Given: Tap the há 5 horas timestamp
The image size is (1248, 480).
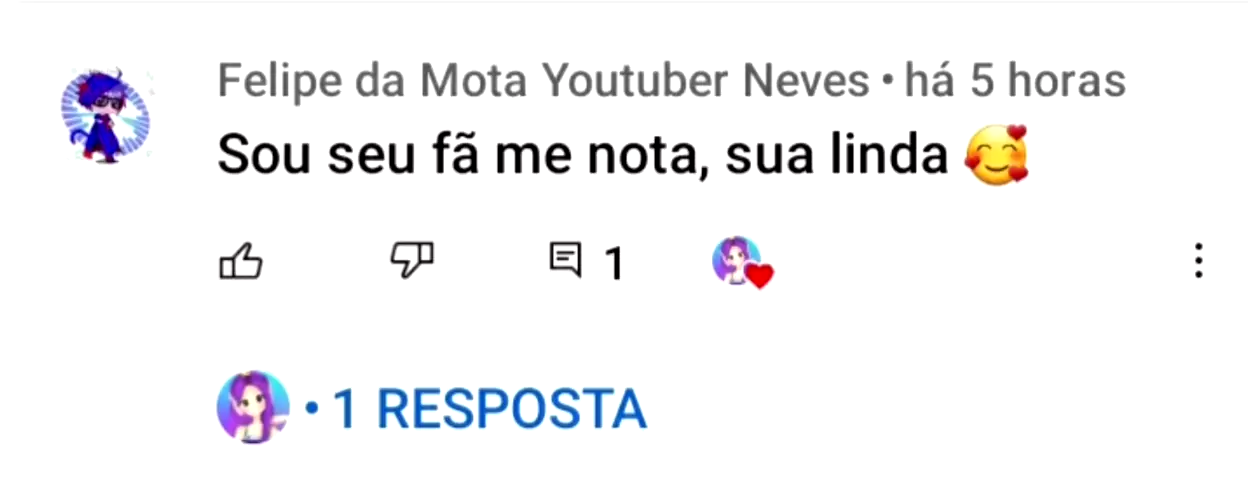Looking at the screenshot, I should (1015, 81).
